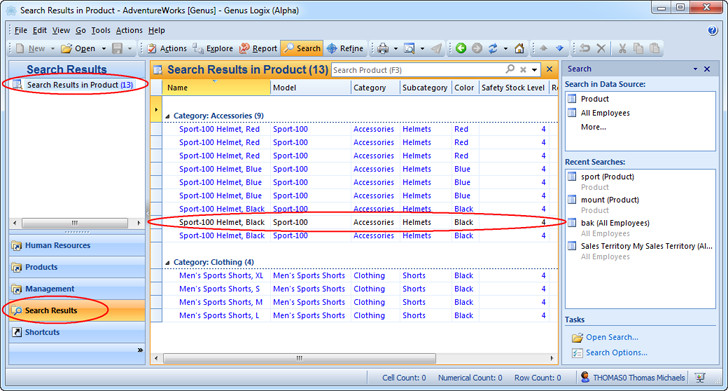Image resolution: width=728 pixels, height=391 pixels.
Task: Sort by the Name column header
Action: pyautogui.click(x=216, y=88)
